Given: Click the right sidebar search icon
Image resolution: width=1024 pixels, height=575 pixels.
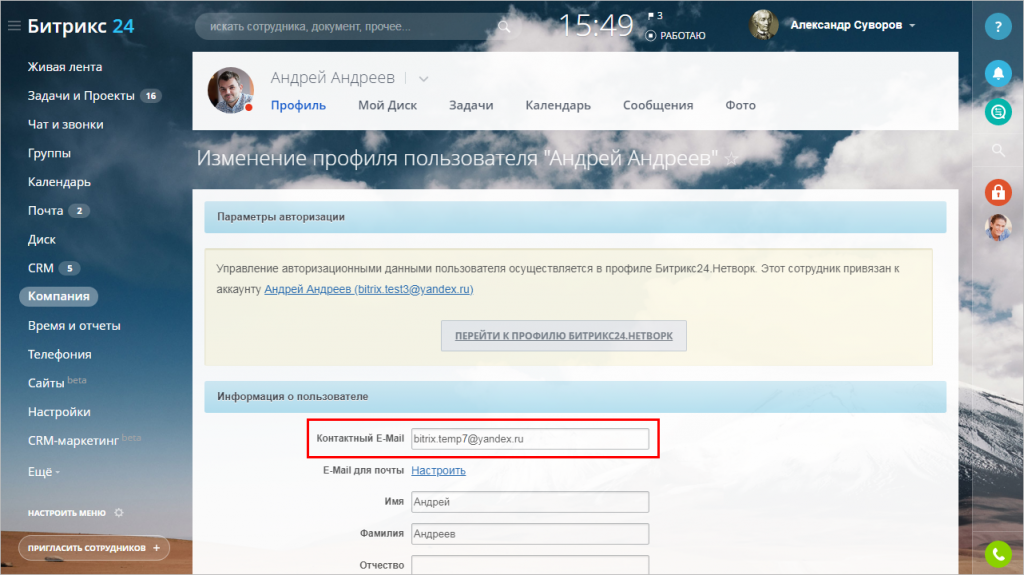Looking at the screenshot, I should (x=998, y=151).
